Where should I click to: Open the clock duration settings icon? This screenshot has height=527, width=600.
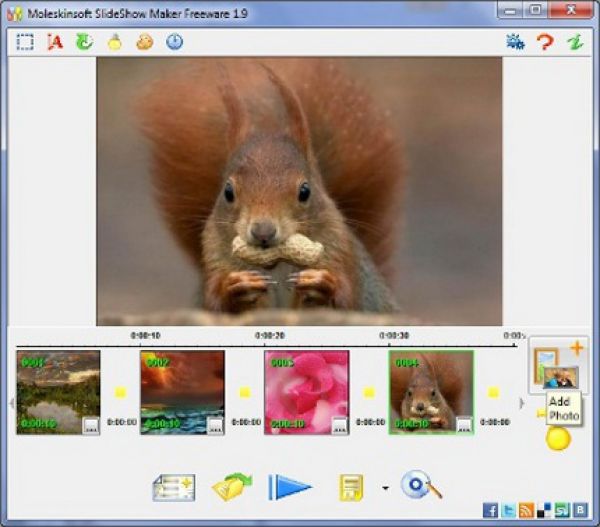[x=174, y=43]
